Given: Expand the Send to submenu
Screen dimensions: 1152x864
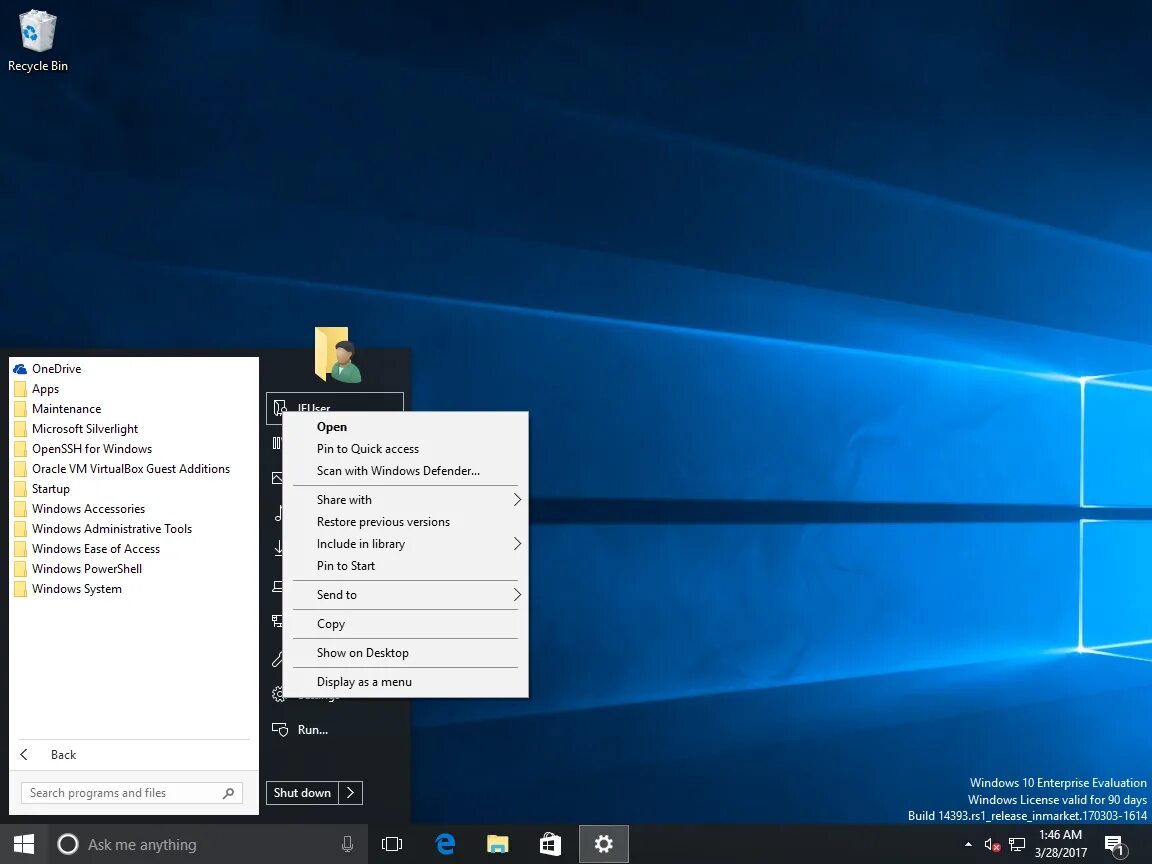Looking at the screenshot, I should click(x=337, y=594).
